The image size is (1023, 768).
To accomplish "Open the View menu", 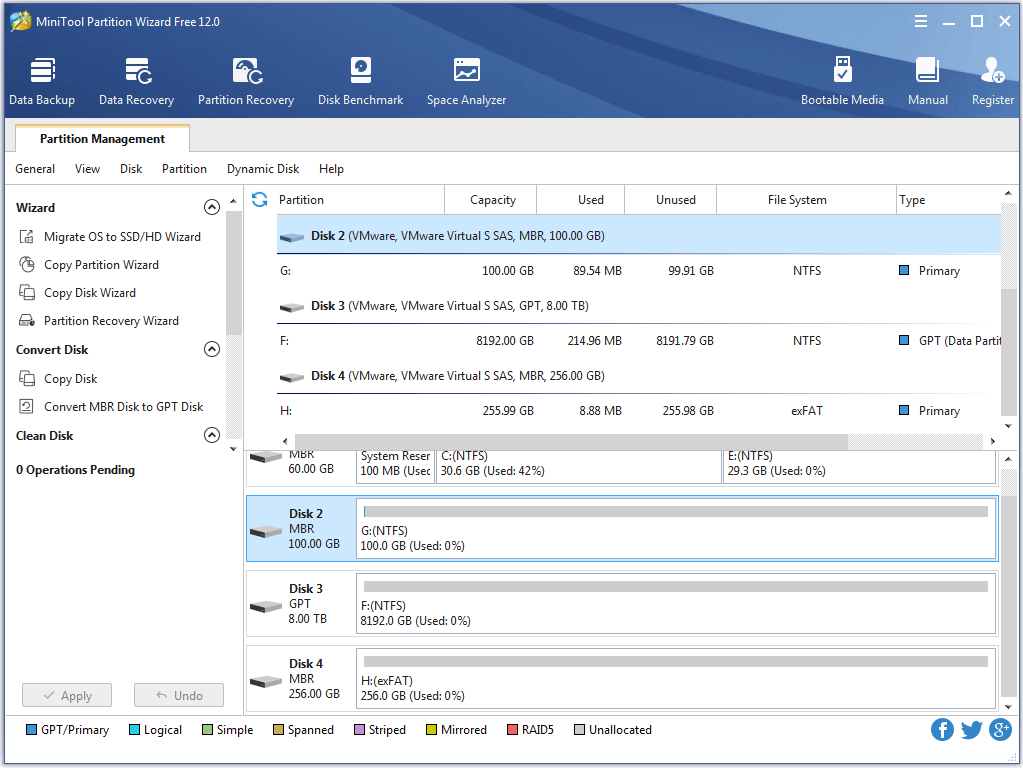I will click(x=87, y=169).
